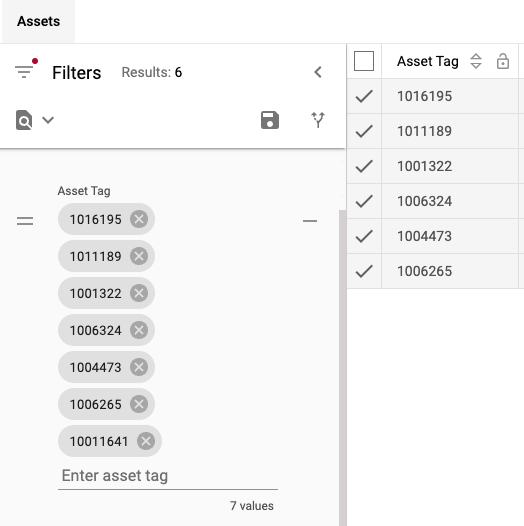Viewport: 524px width, 526px height.
Task: Open the saved search document icon
Action: pyautogui.click(x=24, y=120)
